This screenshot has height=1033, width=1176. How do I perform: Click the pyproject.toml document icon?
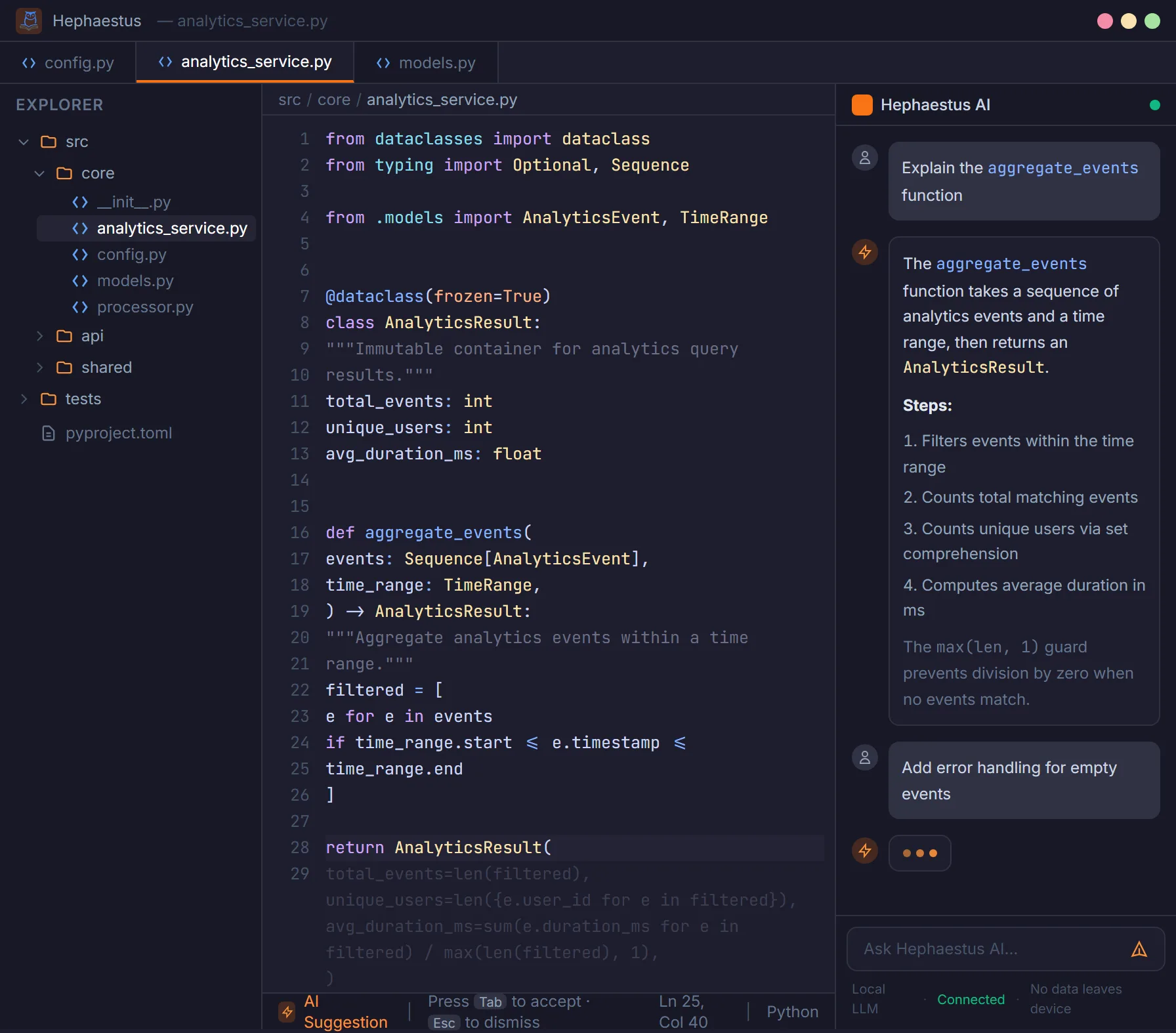49,433
